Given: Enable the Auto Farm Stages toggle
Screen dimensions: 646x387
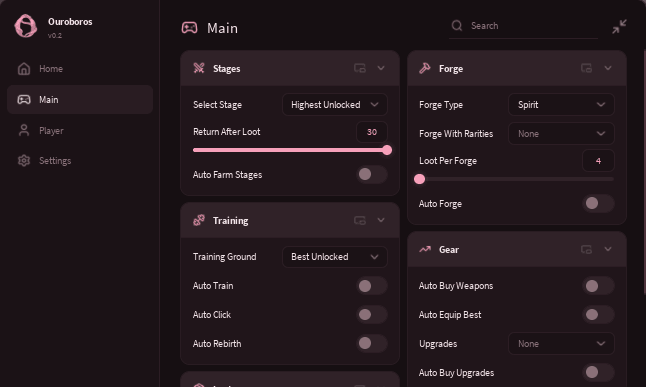Looking at the screenshot, I should coord(372,174).
